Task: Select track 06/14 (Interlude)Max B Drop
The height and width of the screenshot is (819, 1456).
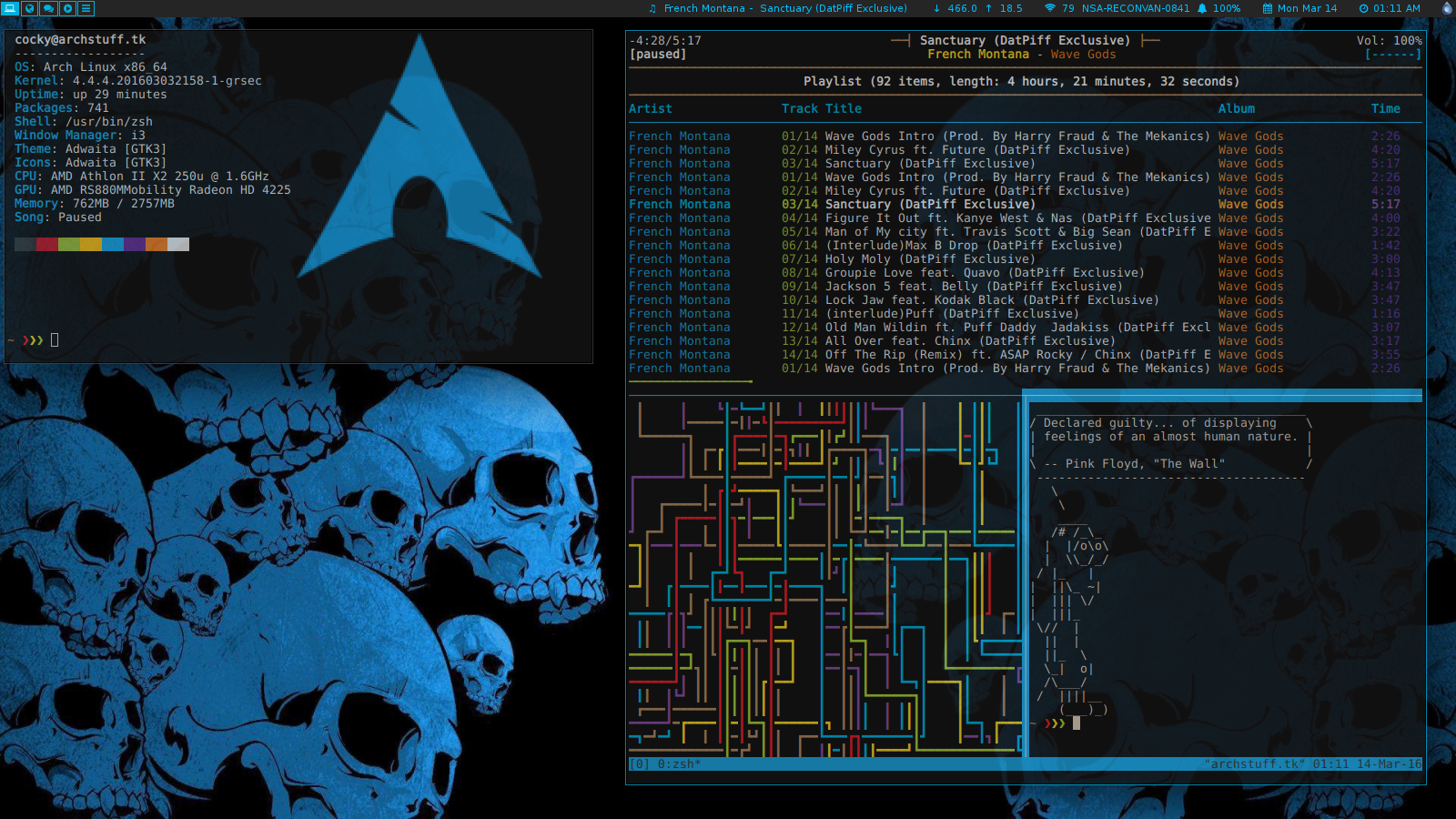Action: pyautogui.click(x=1015, y=246)
